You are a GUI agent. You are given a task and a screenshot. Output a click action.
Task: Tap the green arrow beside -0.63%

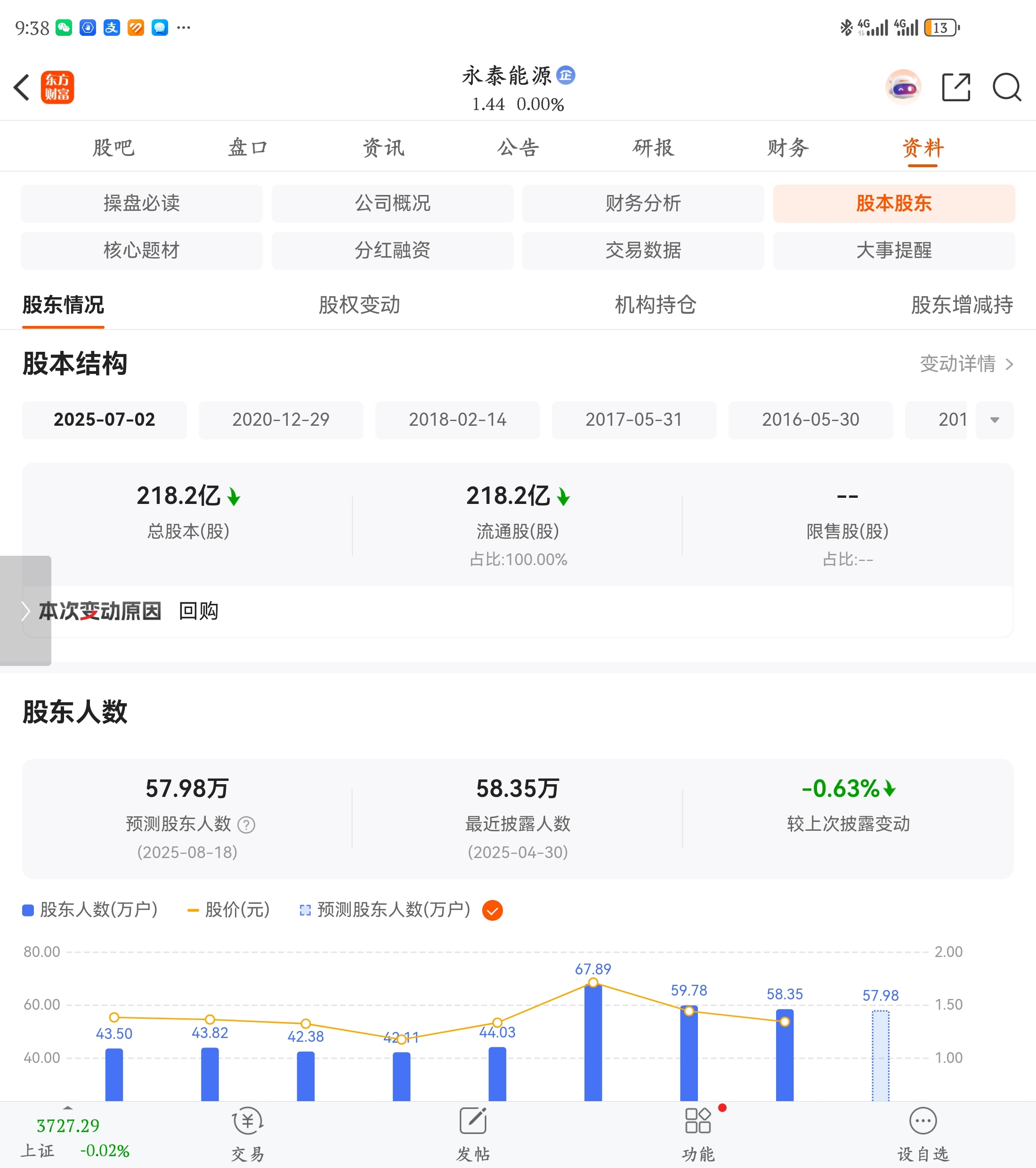(x=889, y=788)
